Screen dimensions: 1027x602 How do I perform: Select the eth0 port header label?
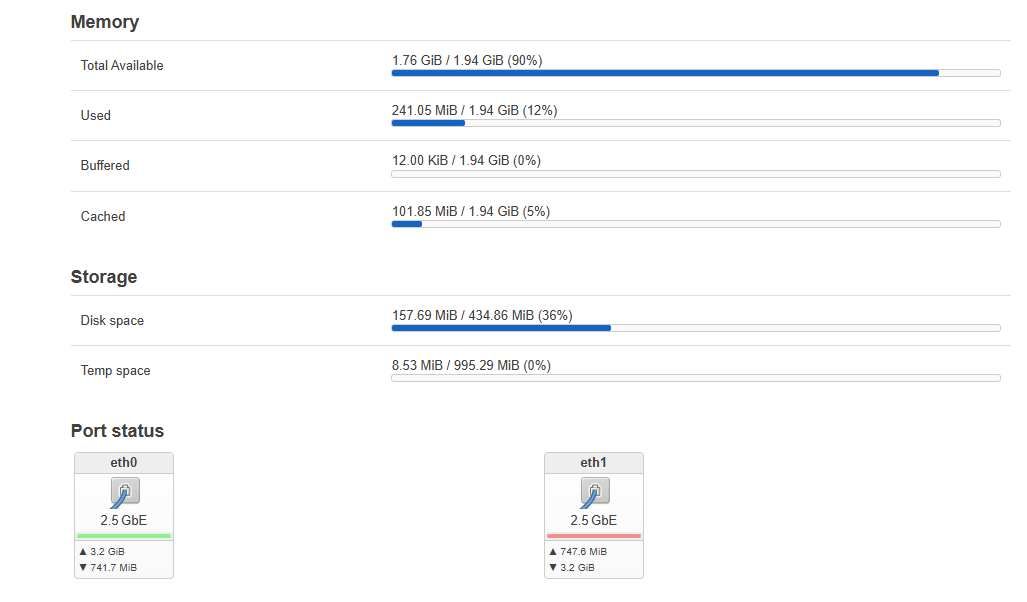[124, 463]
